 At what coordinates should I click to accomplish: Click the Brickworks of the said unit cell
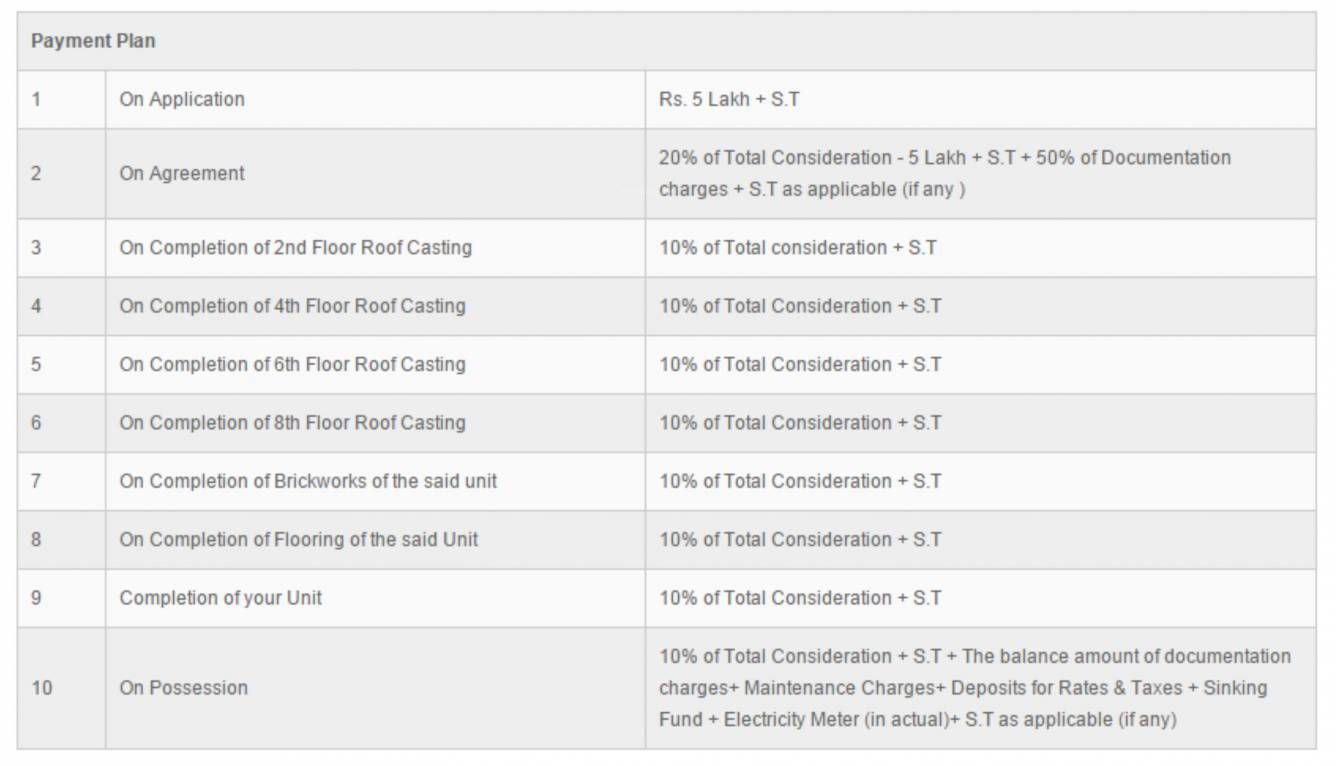coord(308,481)
